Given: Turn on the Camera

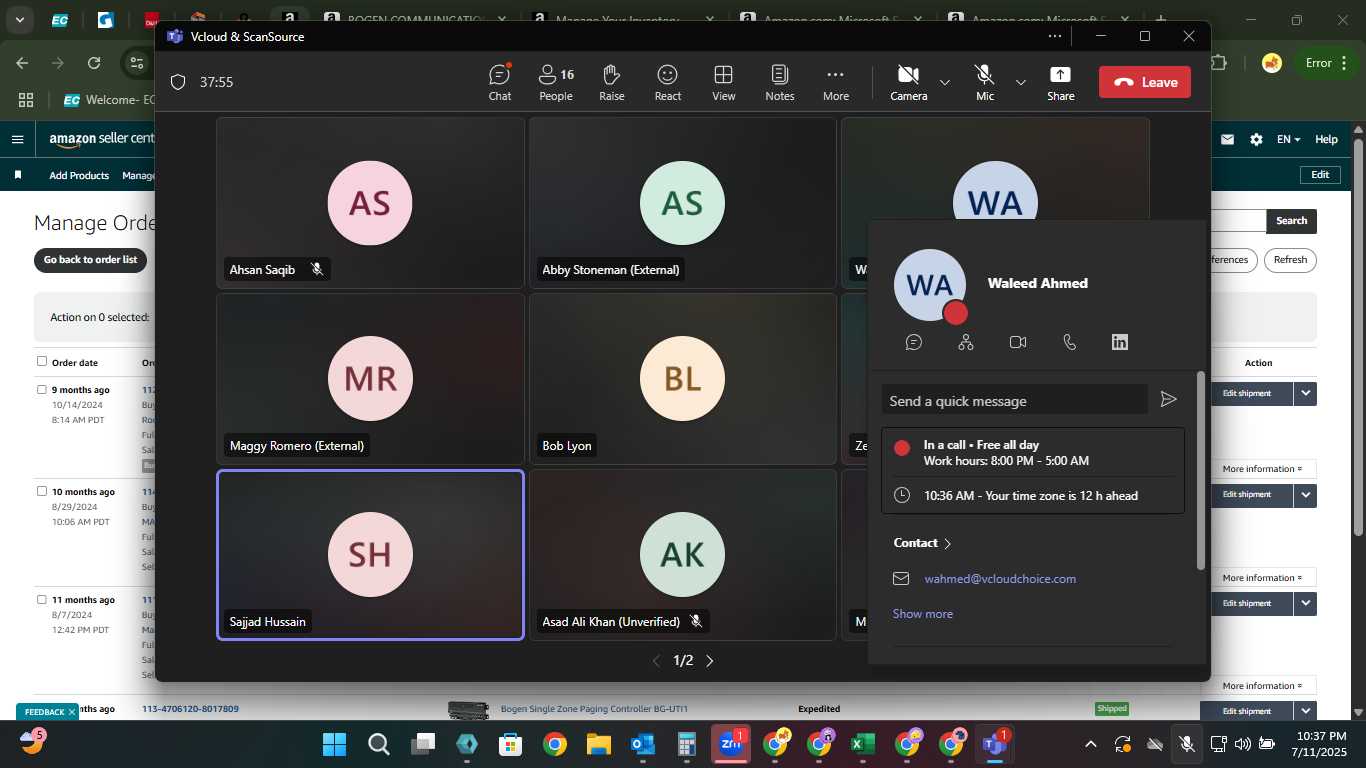Looking at the screenshot, I should click(x=908, y=82).
